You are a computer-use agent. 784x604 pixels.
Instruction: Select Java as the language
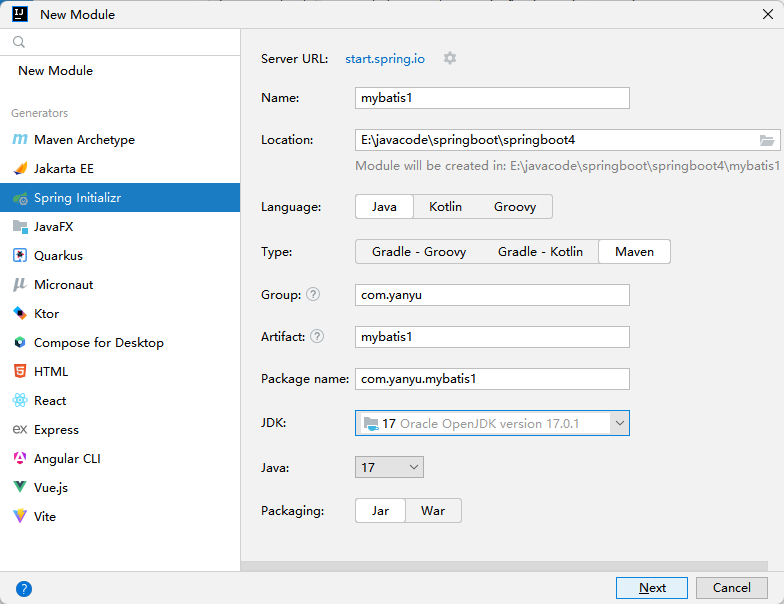384,206
